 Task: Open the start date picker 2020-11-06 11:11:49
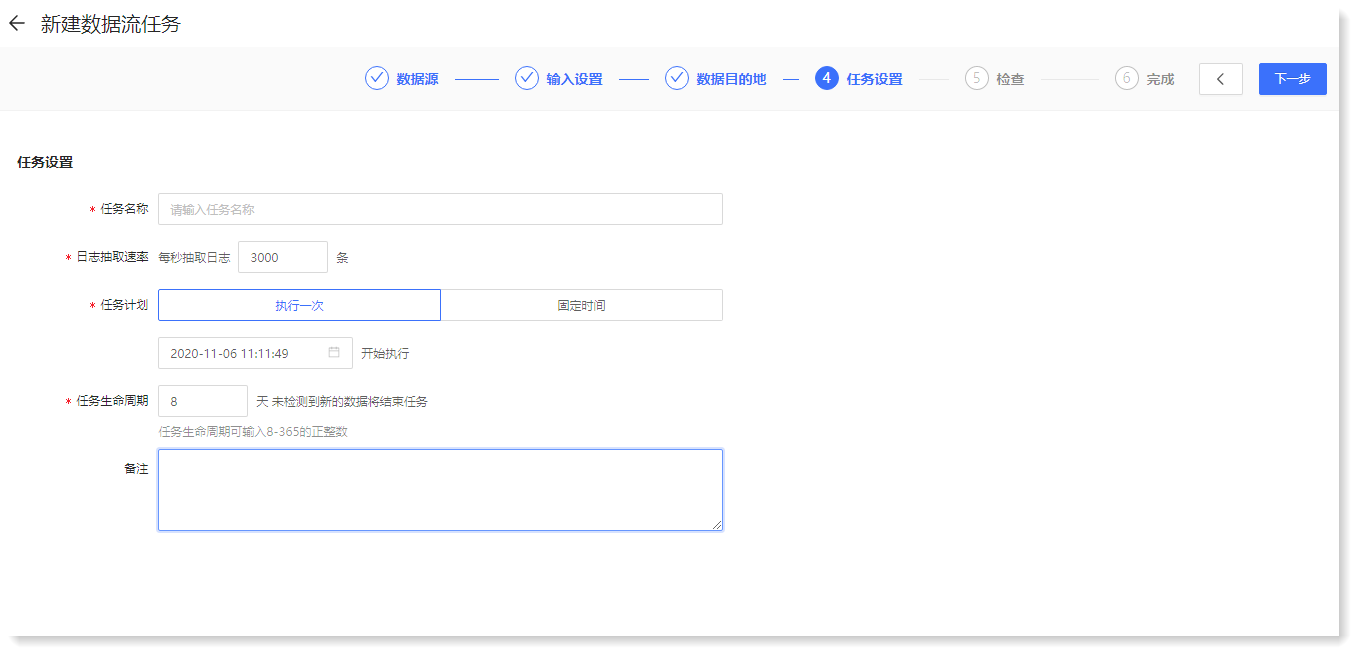click(255, 353)
